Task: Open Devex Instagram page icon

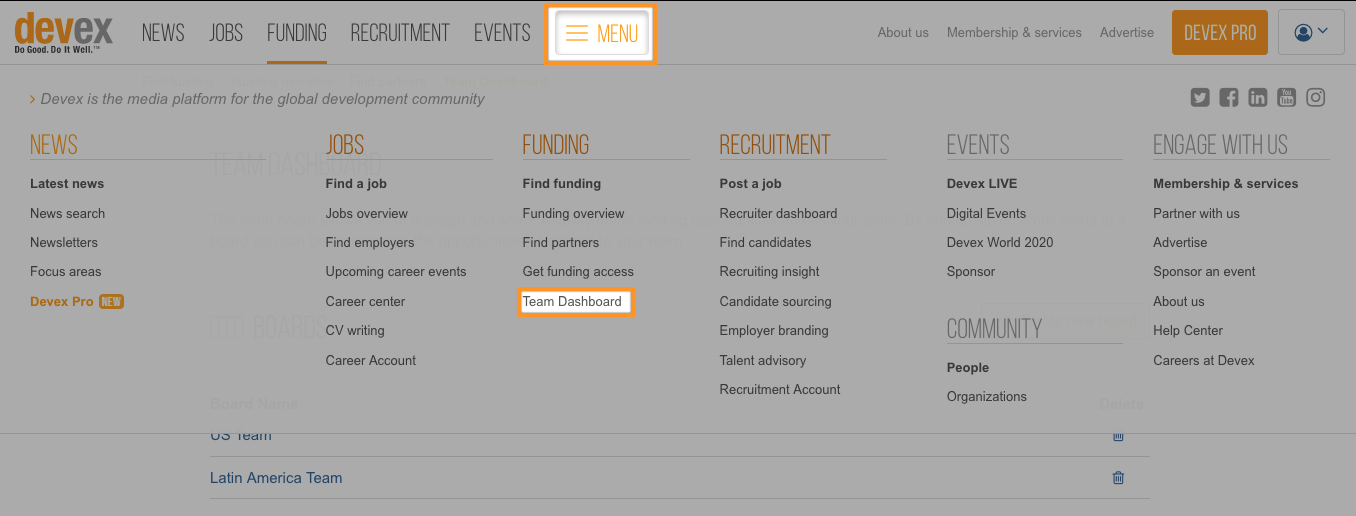Action: (1316, 98)
